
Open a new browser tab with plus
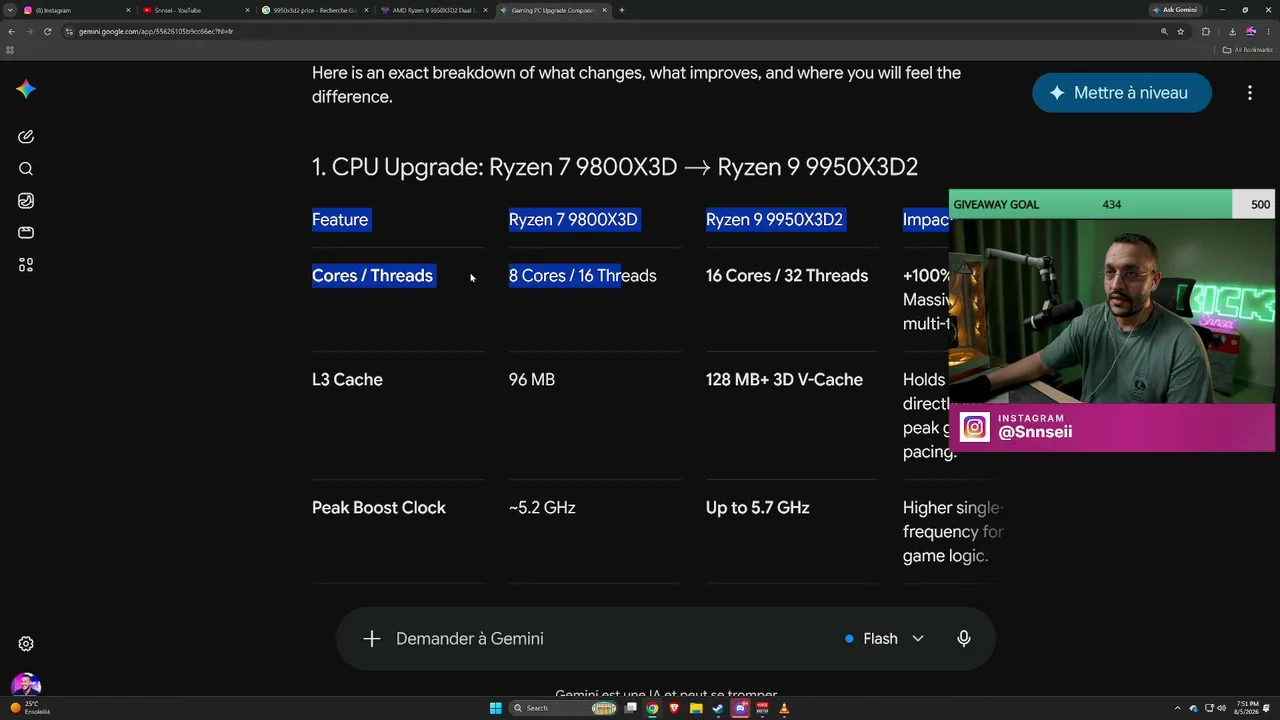(x=622, y=10)
